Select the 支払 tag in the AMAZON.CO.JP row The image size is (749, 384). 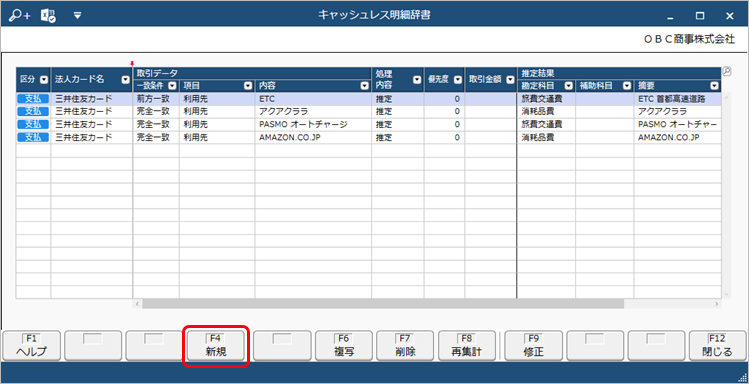(x=33, y=138)
